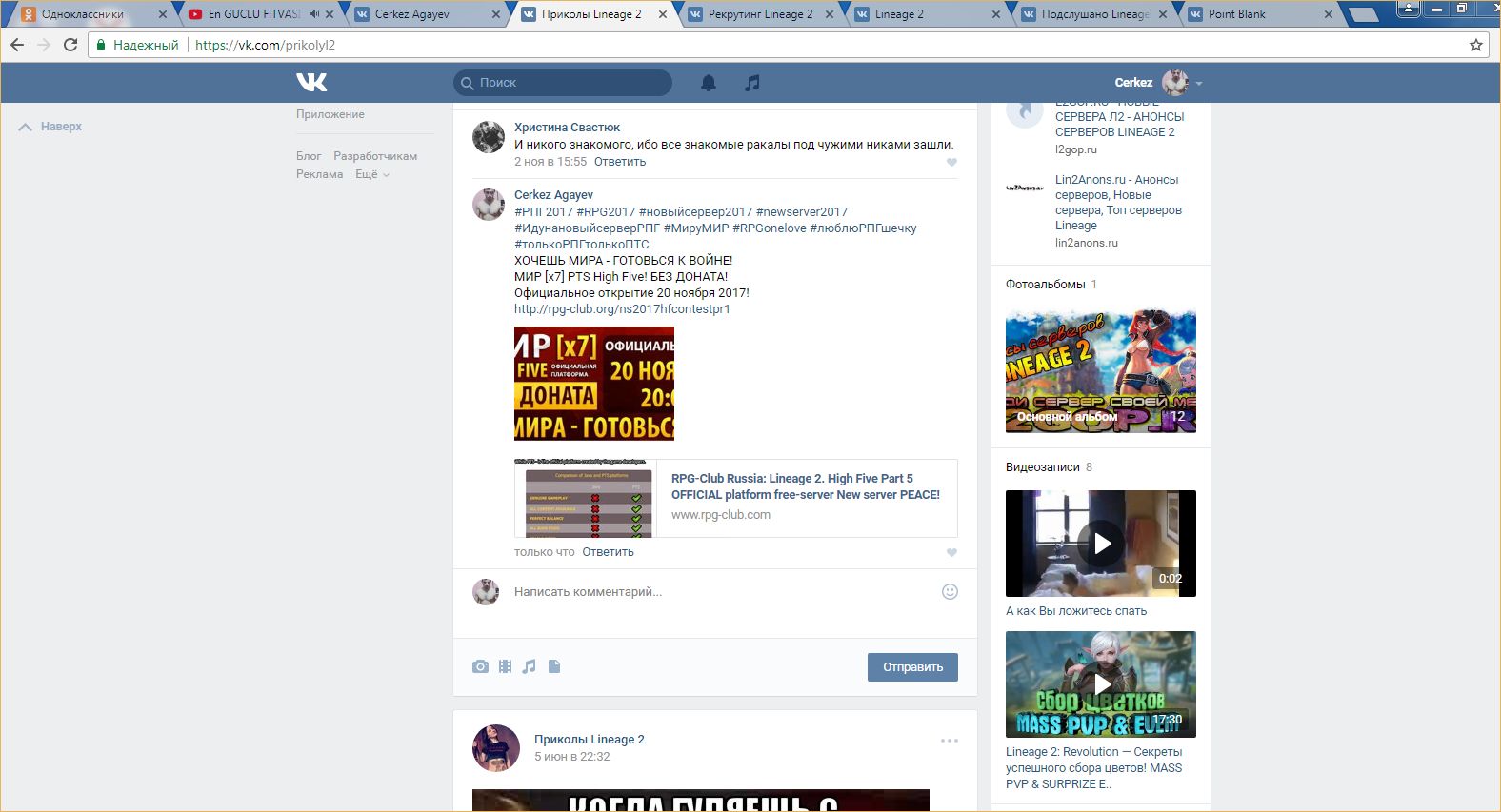This screenshot has height=812, width=1501.
Task: Open the emoji smiley picker
Action: click(x=950, y=592)
